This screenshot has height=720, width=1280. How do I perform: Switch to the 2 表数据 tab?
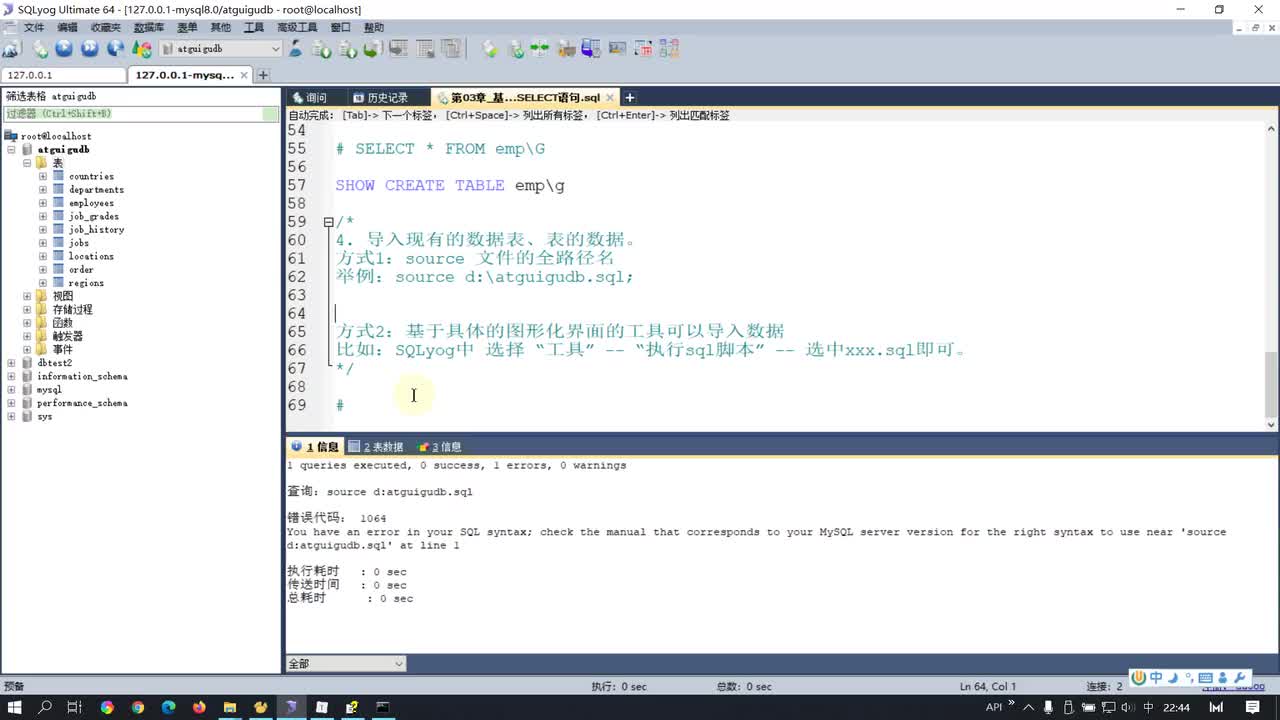click(376, 447)
